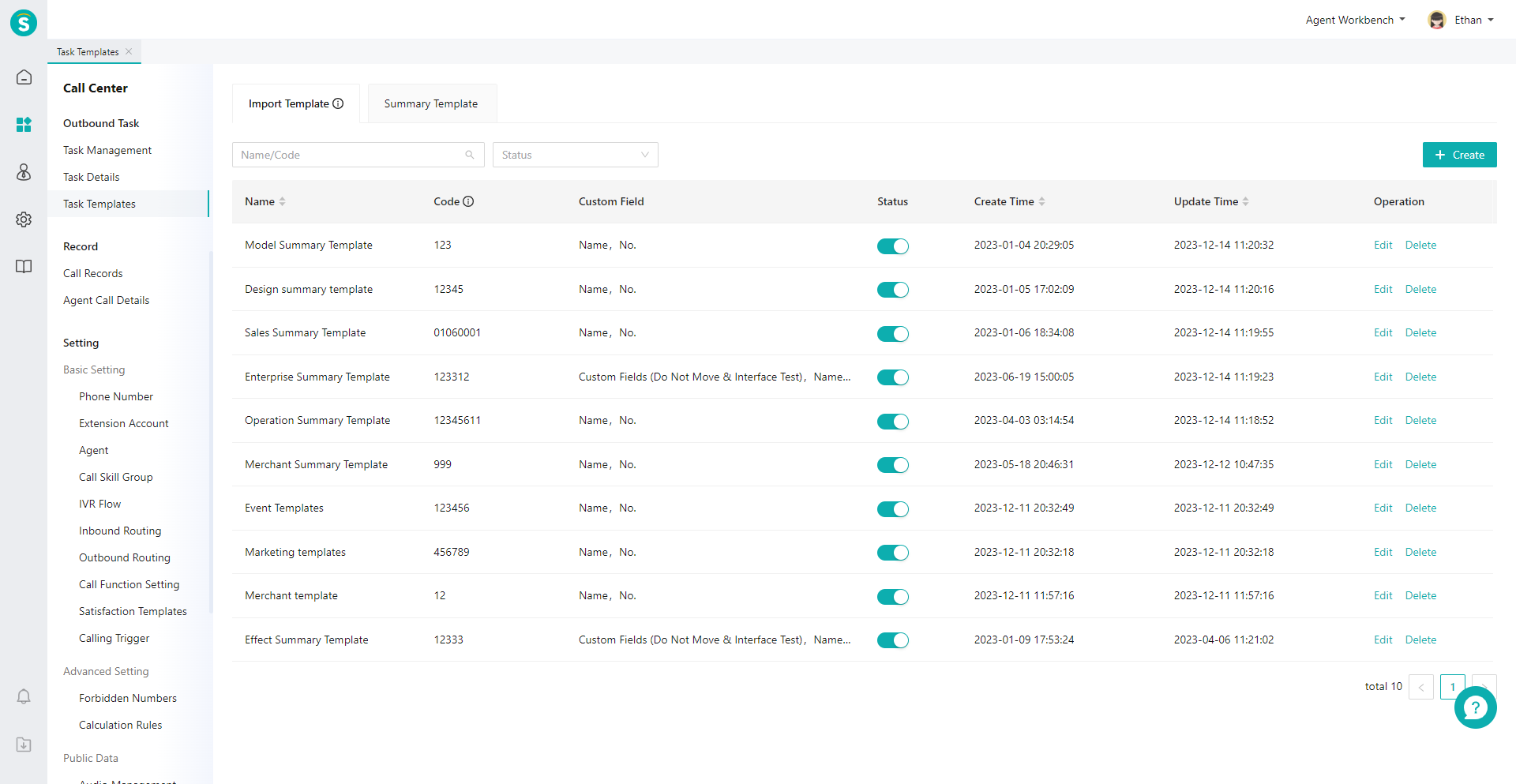Open Calling Trigger setting
This screenshot has height=784, width=1516.
[114, 638]
